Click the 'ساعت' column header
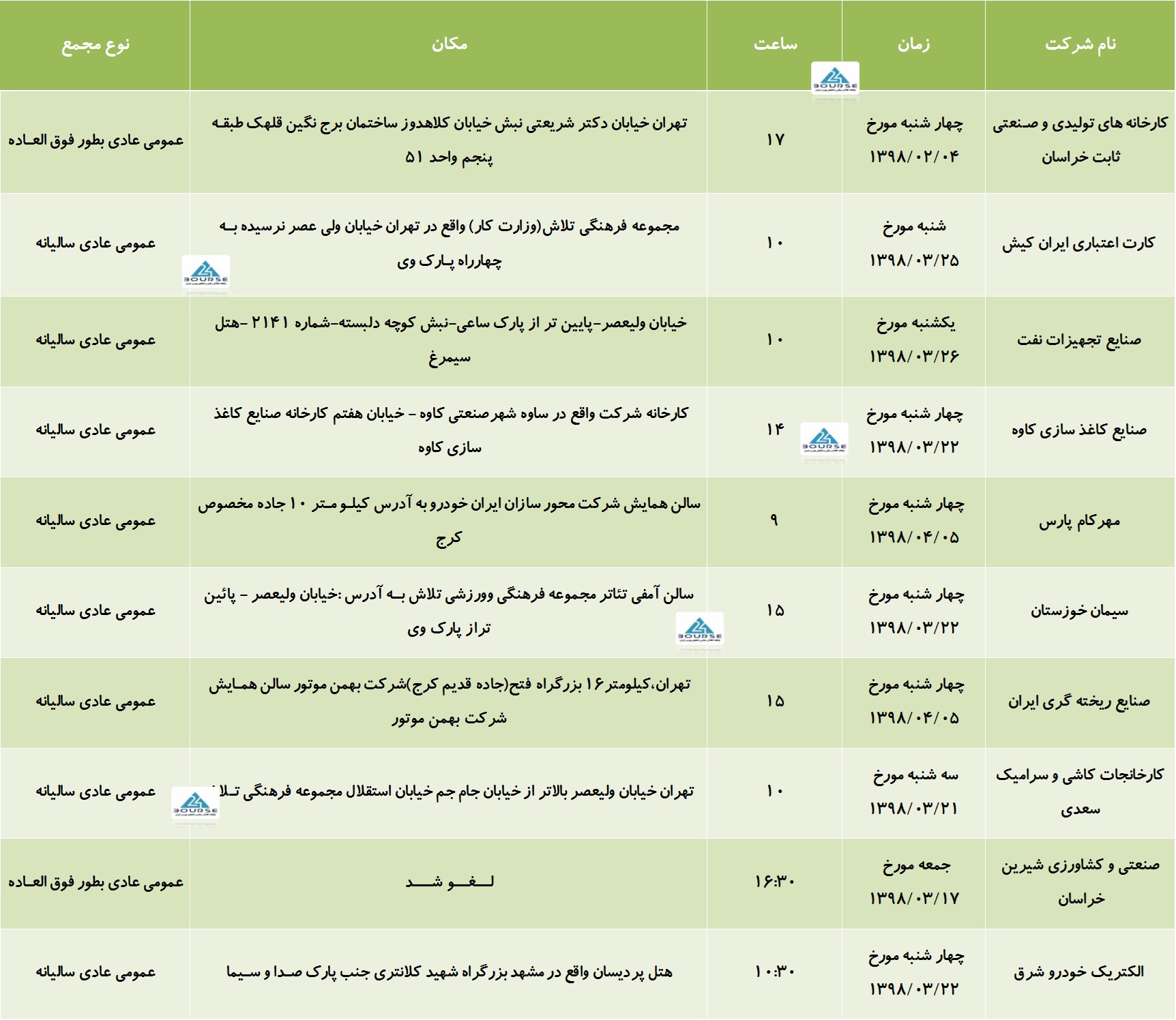1176x1020 pixels. pyautogui.click(x=775, y=44)
